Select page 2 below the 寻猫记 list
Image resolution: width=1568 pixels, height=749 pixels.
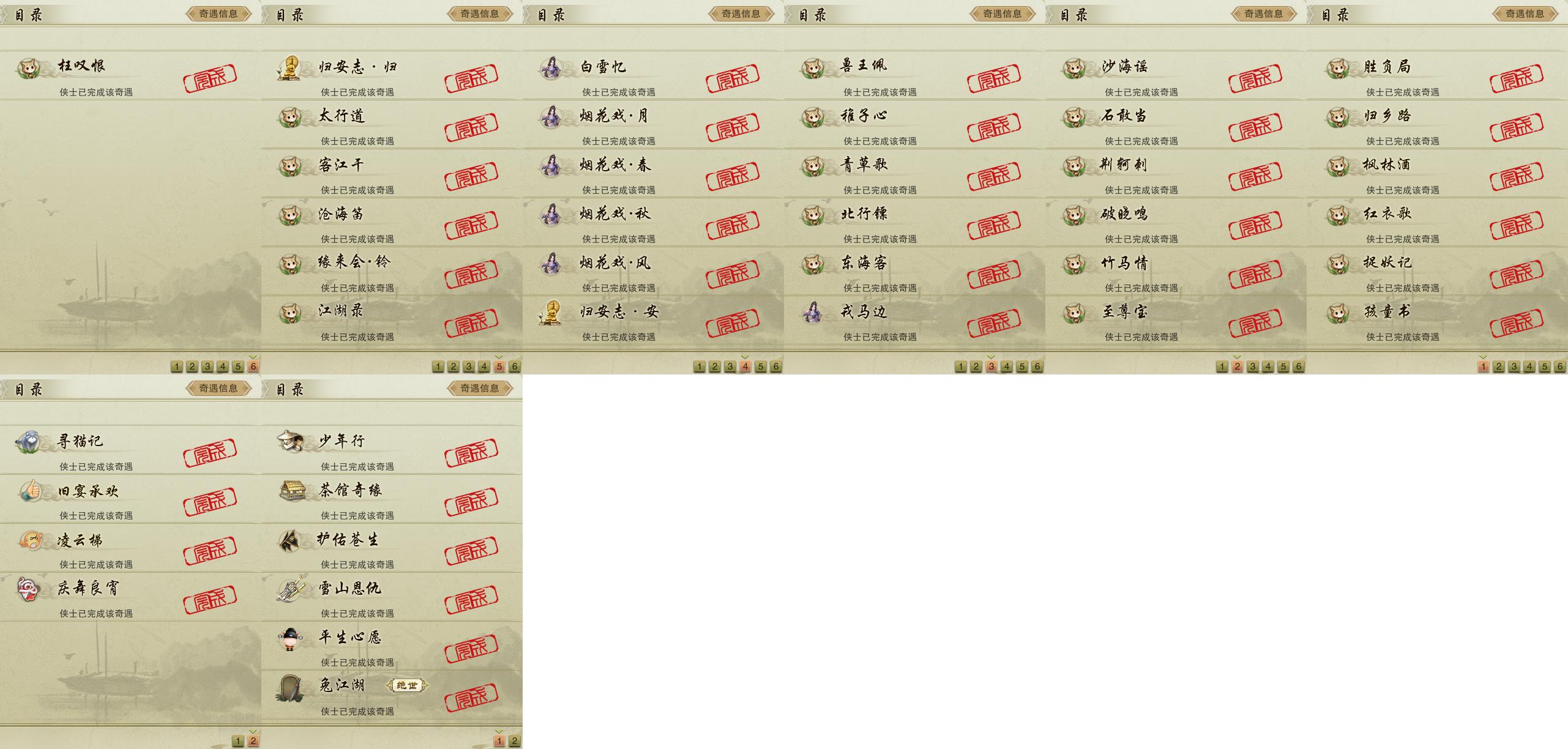pos(253,741)
